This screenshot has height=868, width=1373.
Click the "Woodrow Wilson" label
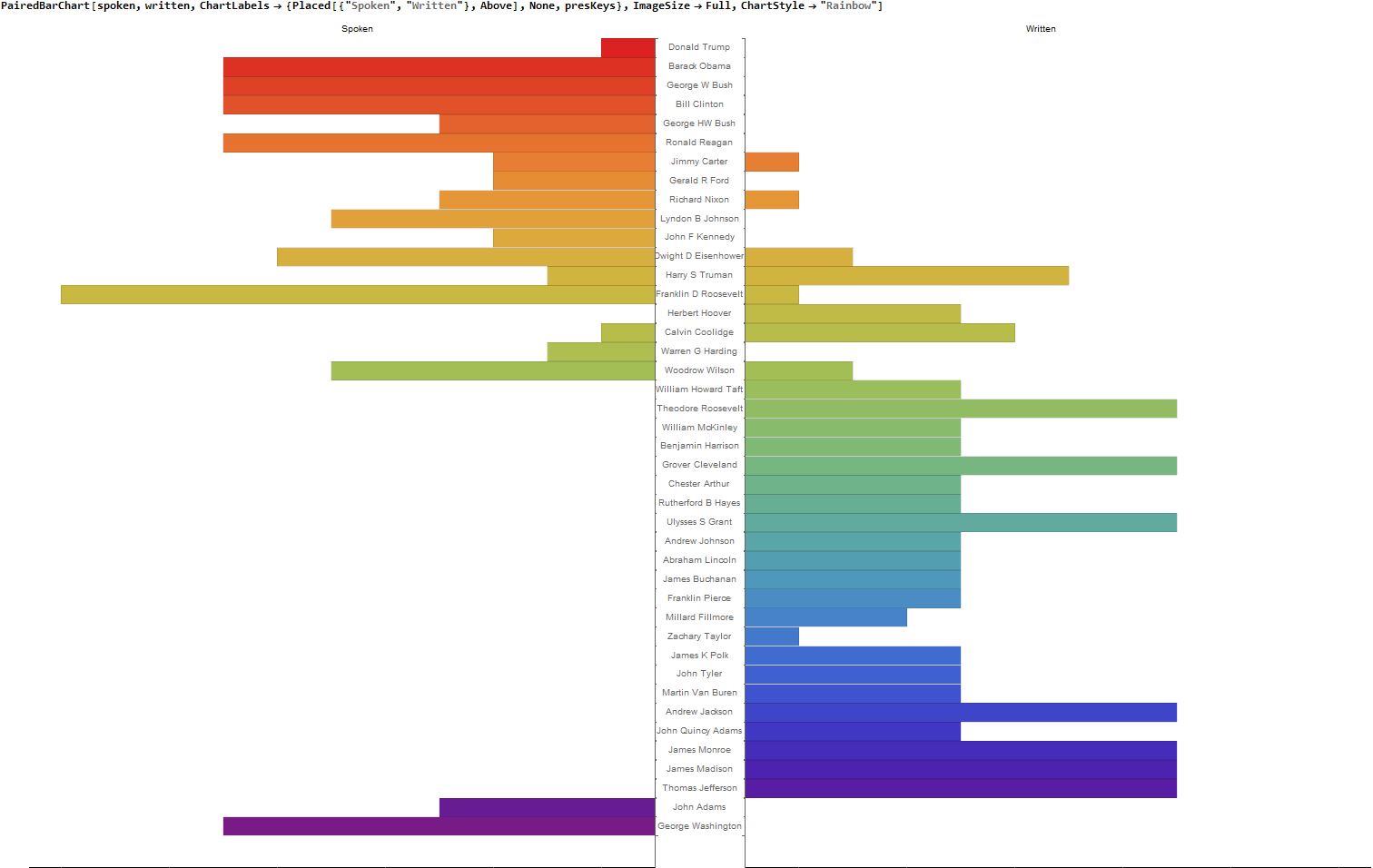pos(699,370)
